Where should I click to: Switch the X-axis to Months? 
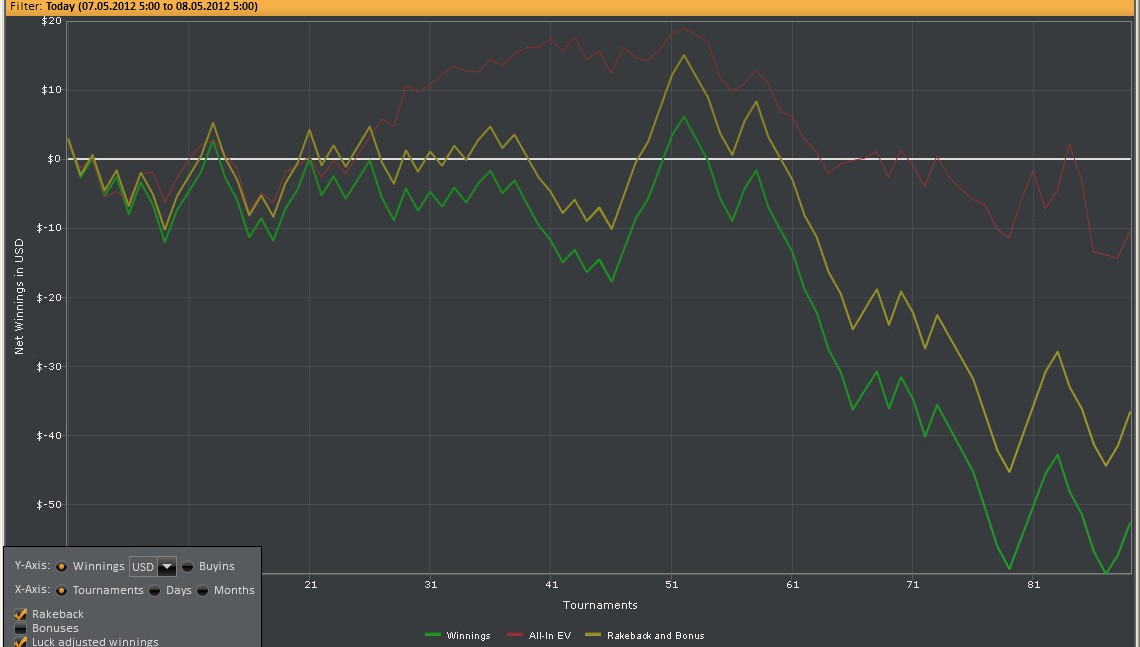tap(203, 590)
